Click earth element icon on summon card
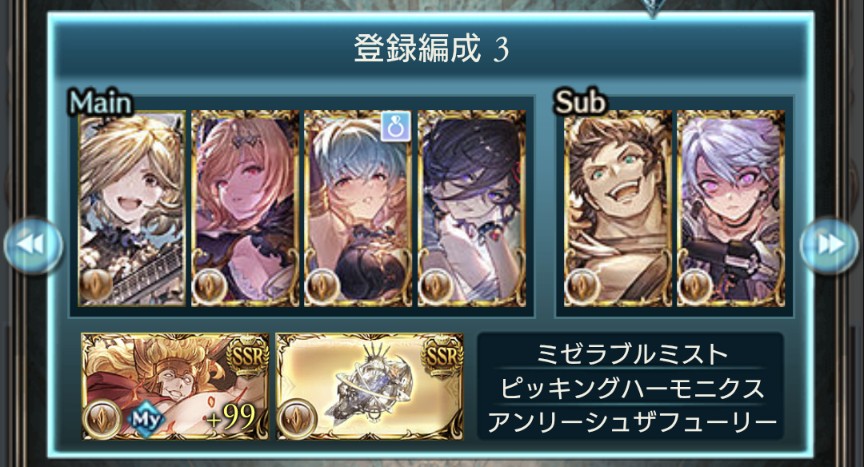 coord(102,419)
